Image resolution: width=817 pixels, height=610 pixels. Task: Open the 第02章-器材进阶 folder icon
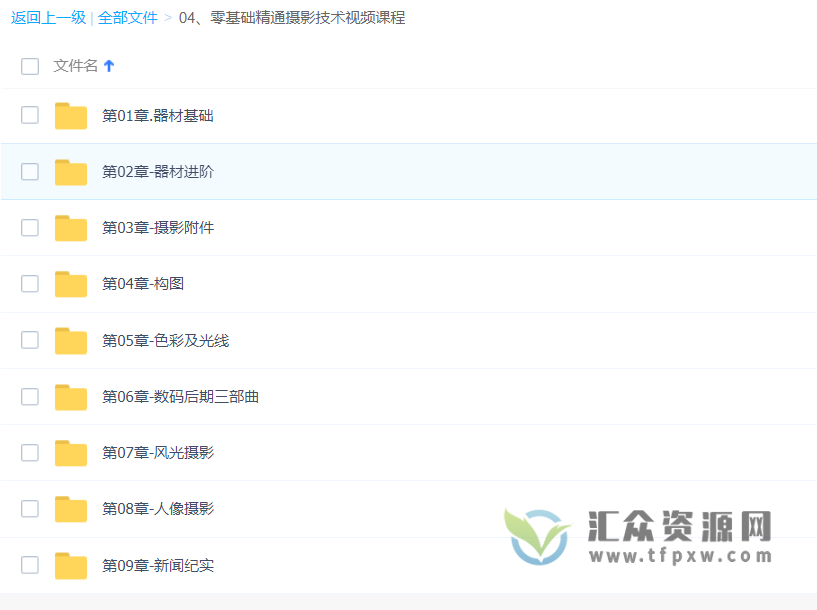coord(70,172)
